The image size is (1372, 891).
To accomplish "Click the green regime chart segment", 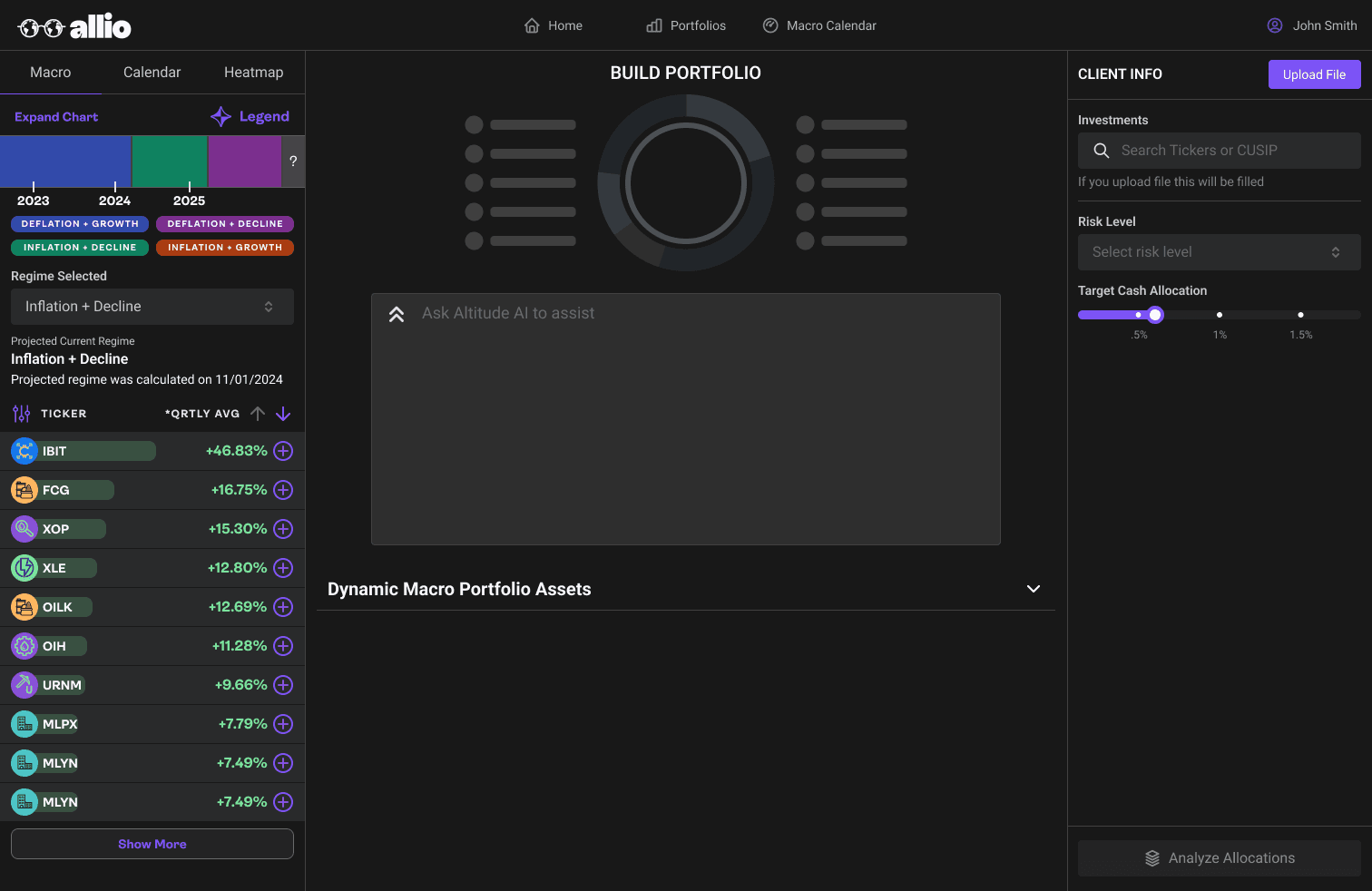I will pos(170,162).
